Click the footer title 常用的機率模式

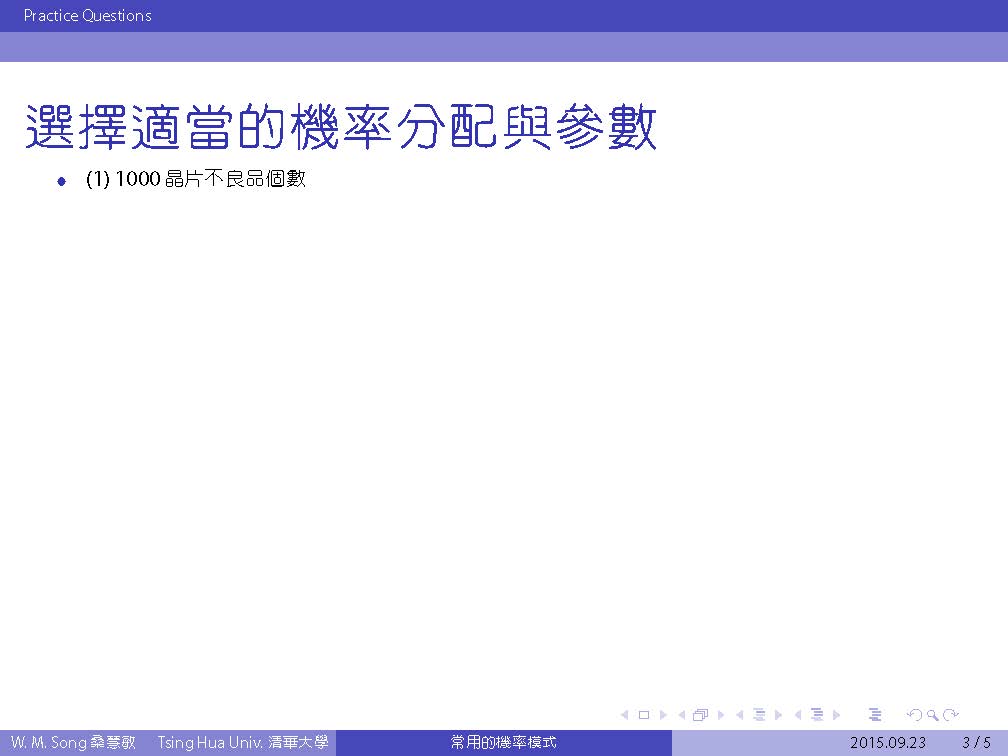point(503,743)
